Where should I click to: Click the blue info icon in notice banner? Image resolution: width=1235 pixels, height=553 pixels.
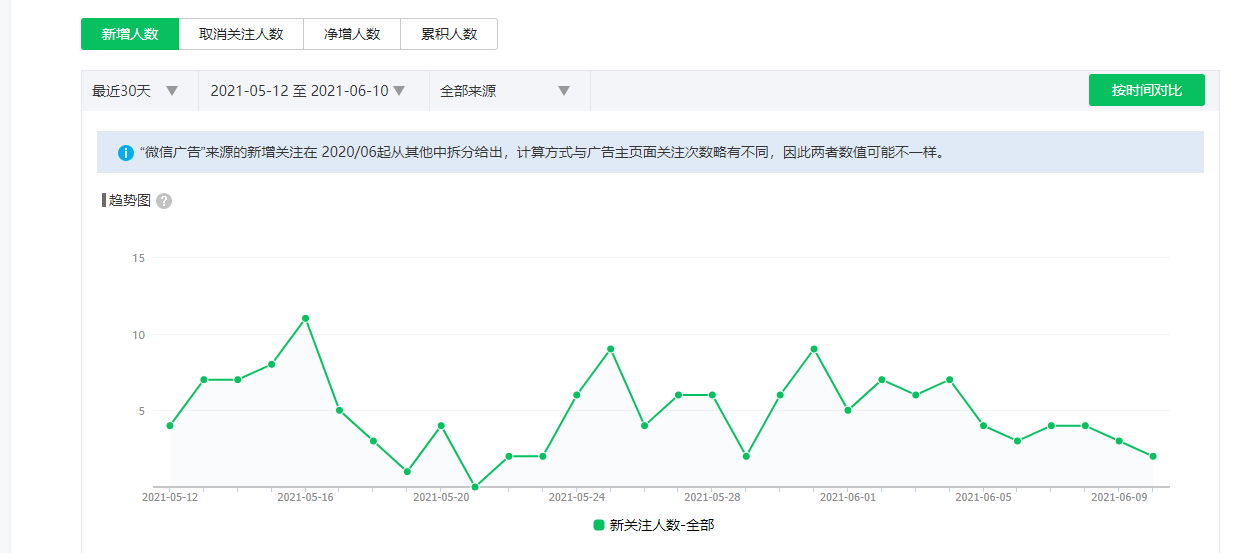coord(126,153)
